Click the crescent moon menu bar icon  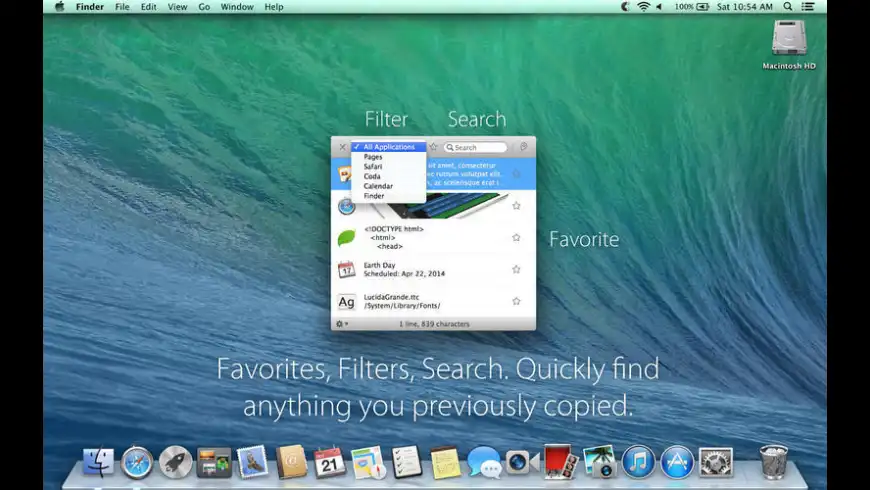point(625,7)
